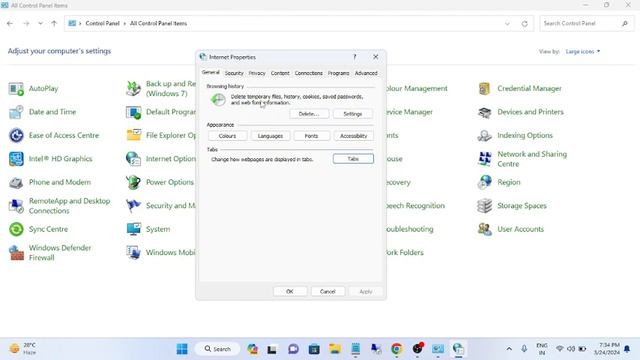The image size is (640, 360).
Task: Open the Date and Time icon
Action: tap(16, 112)
